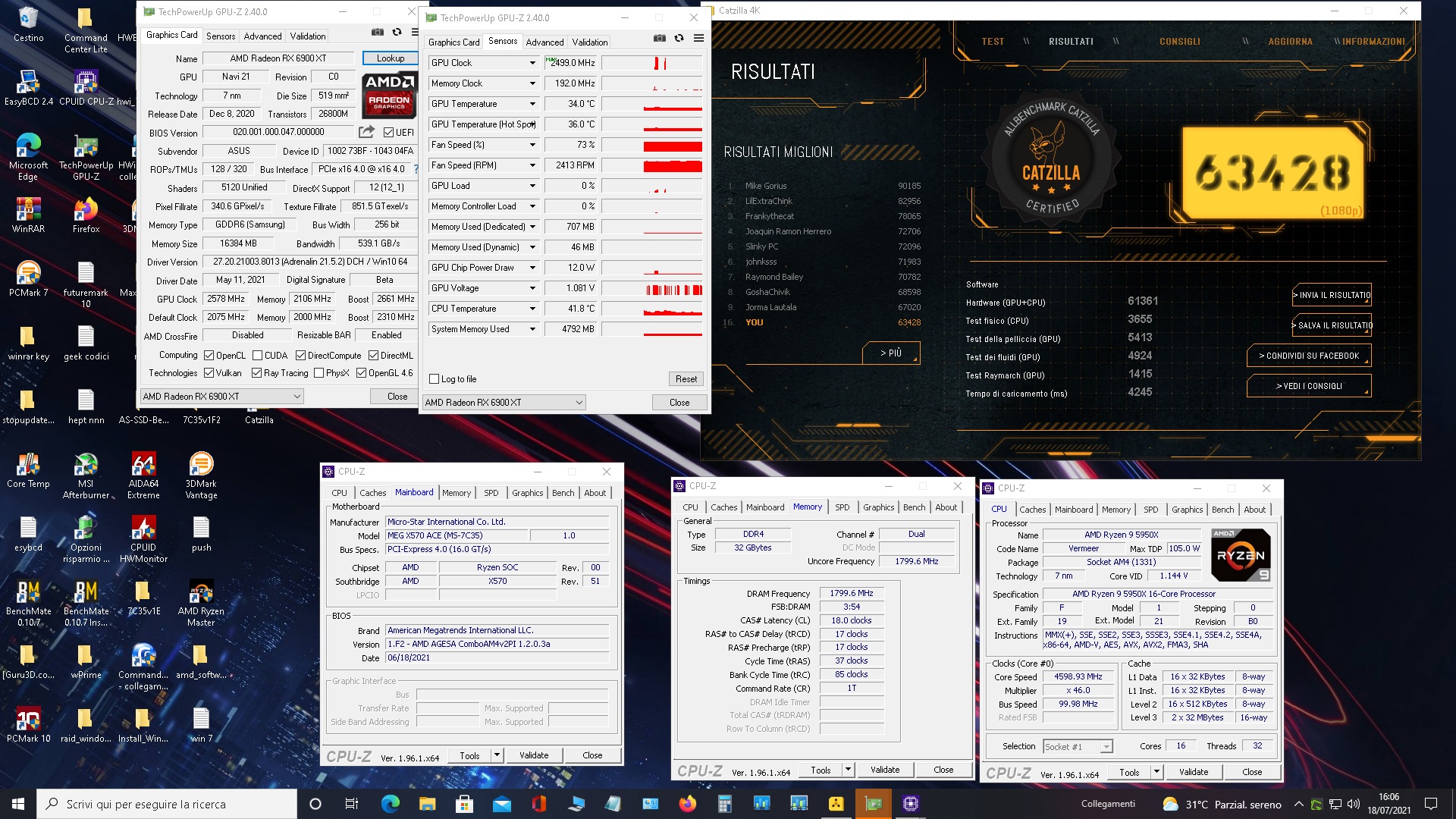This screenshot has height=819, width=1456.
Task: Open the GPU selector dropdown in Sensors window
Action: point(504,402)
